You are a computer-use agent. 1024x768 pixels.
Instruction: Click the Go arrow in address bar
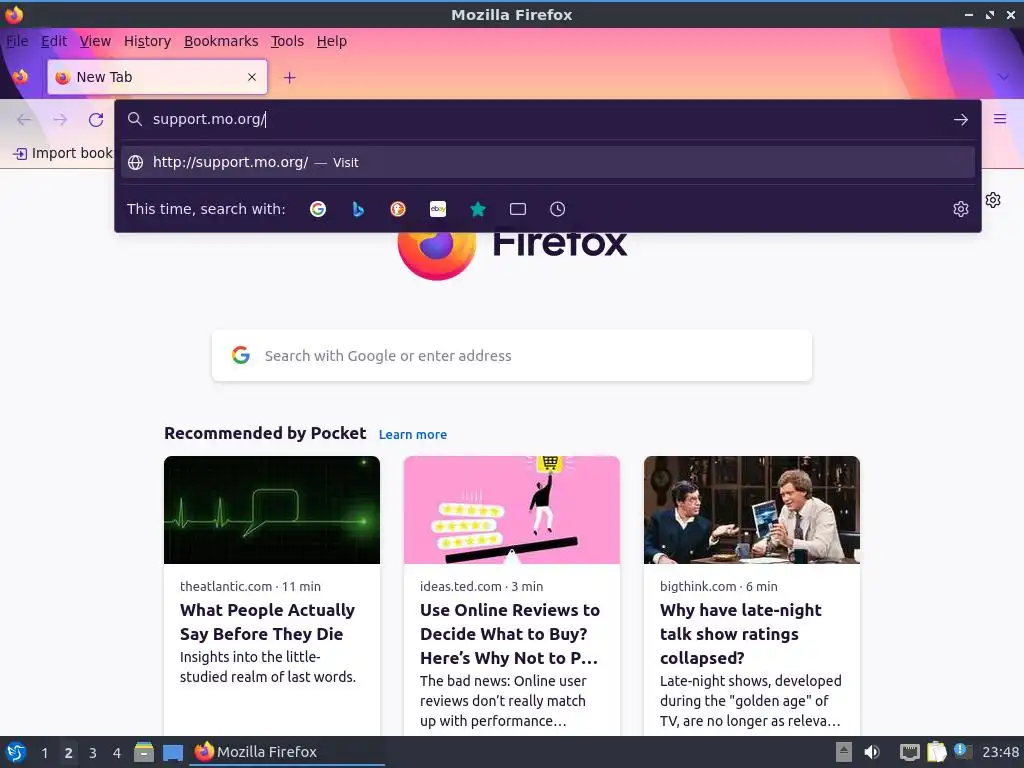(x=961, y=120)
